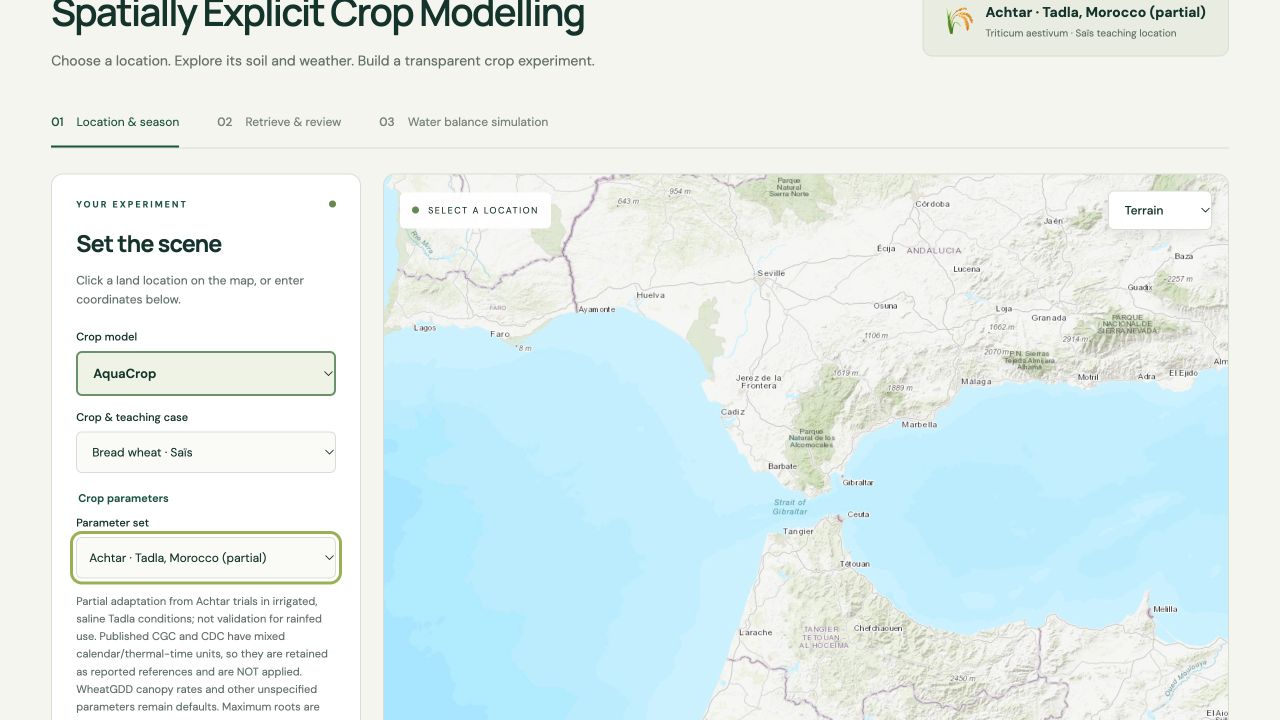Click the Huelva label on the map

650,295
